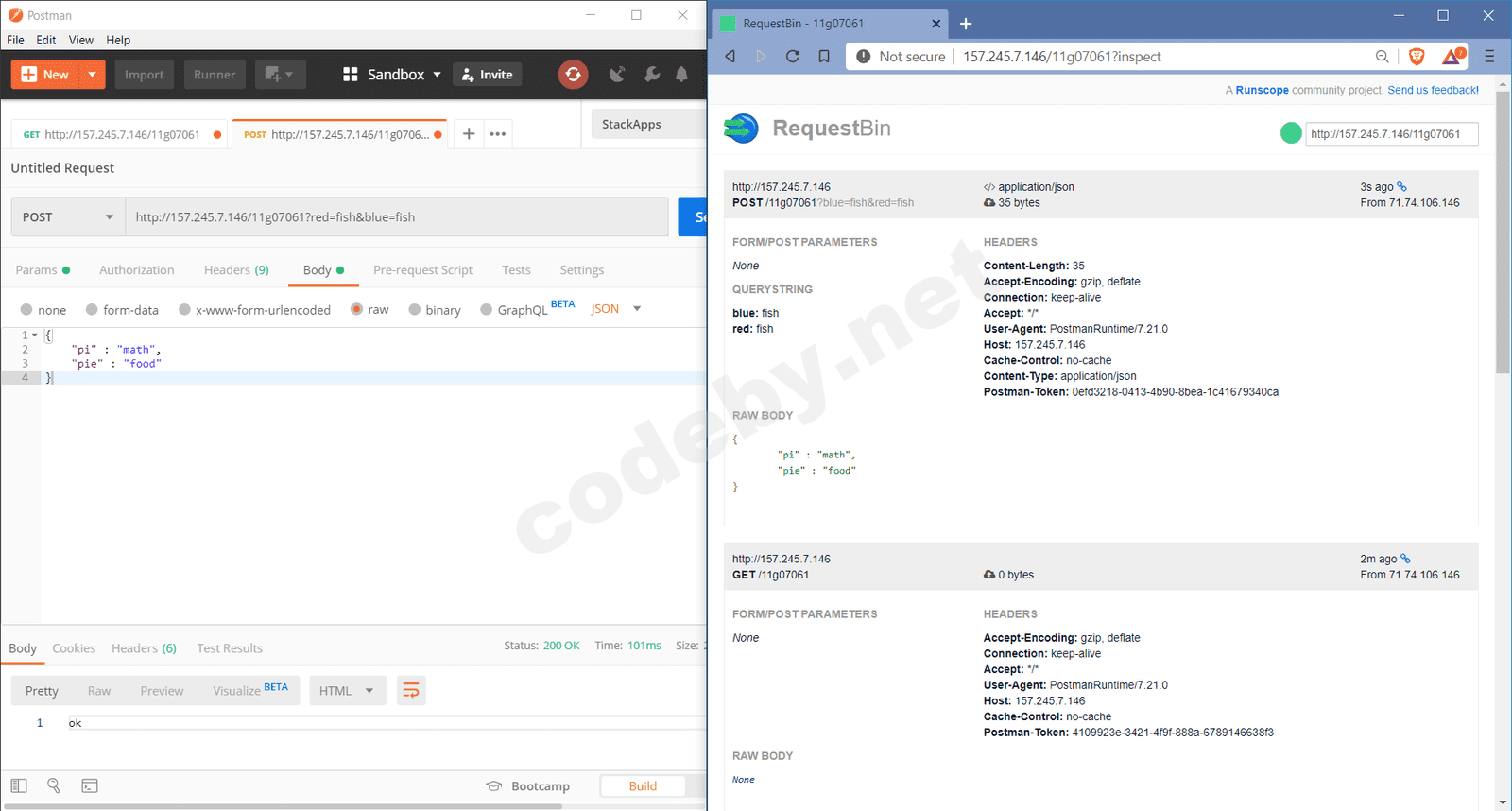Select the none body type radio
This screenshot has height=811, width=1512.
pos(26,309)
